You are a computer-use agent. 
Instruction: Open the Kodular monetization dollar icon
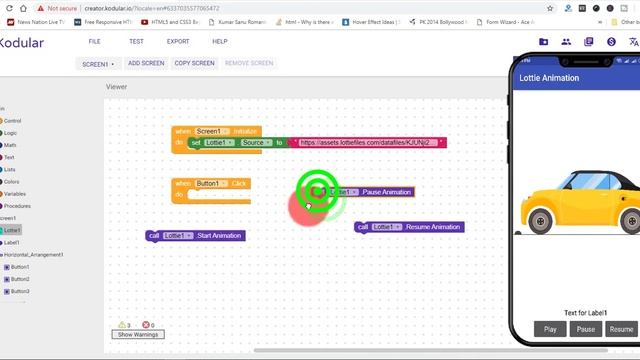pyautogui.click(x=611, y=42)
